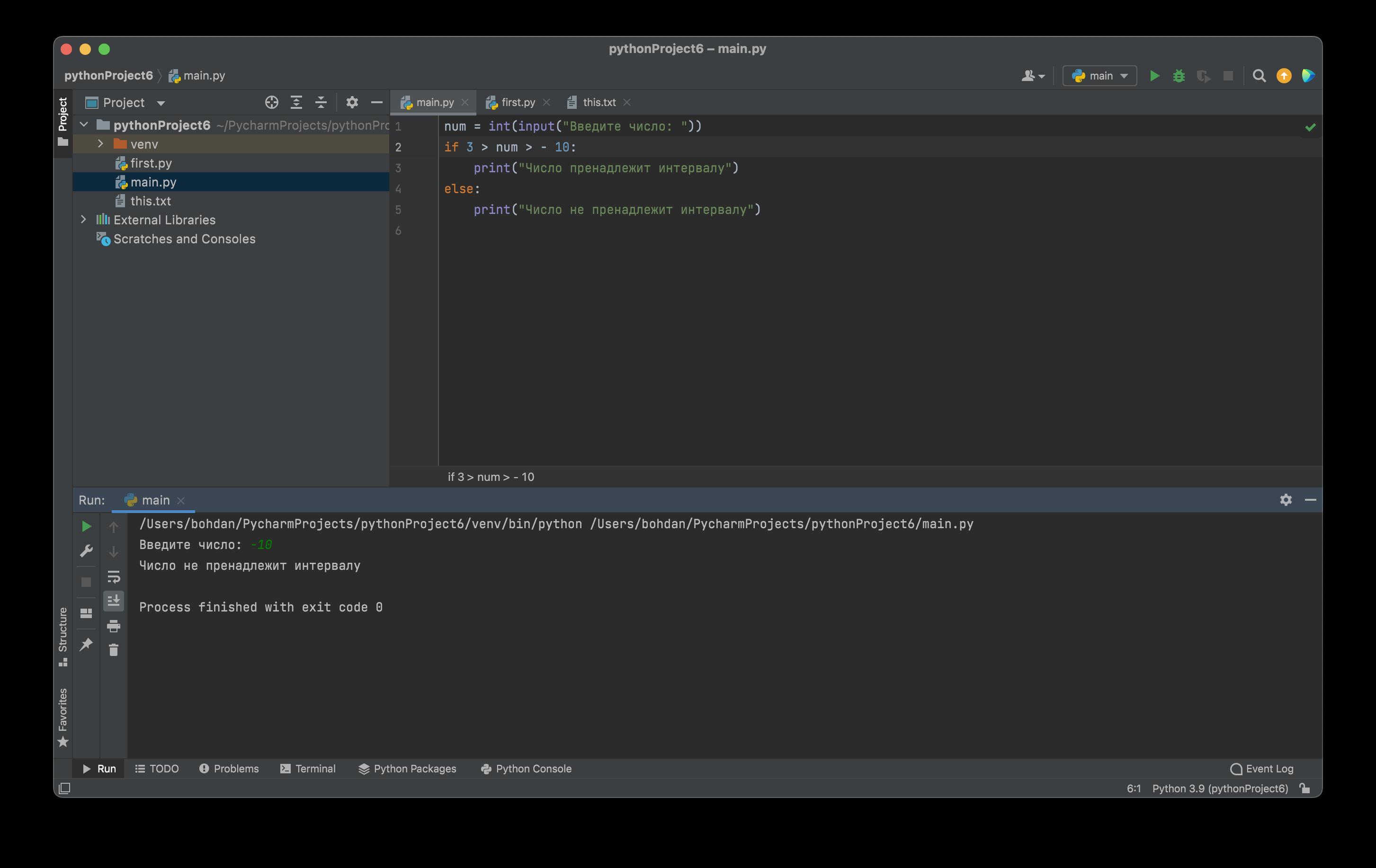Close the this.txt editor tab
The image size is (1376, 868).
(627, 102)
